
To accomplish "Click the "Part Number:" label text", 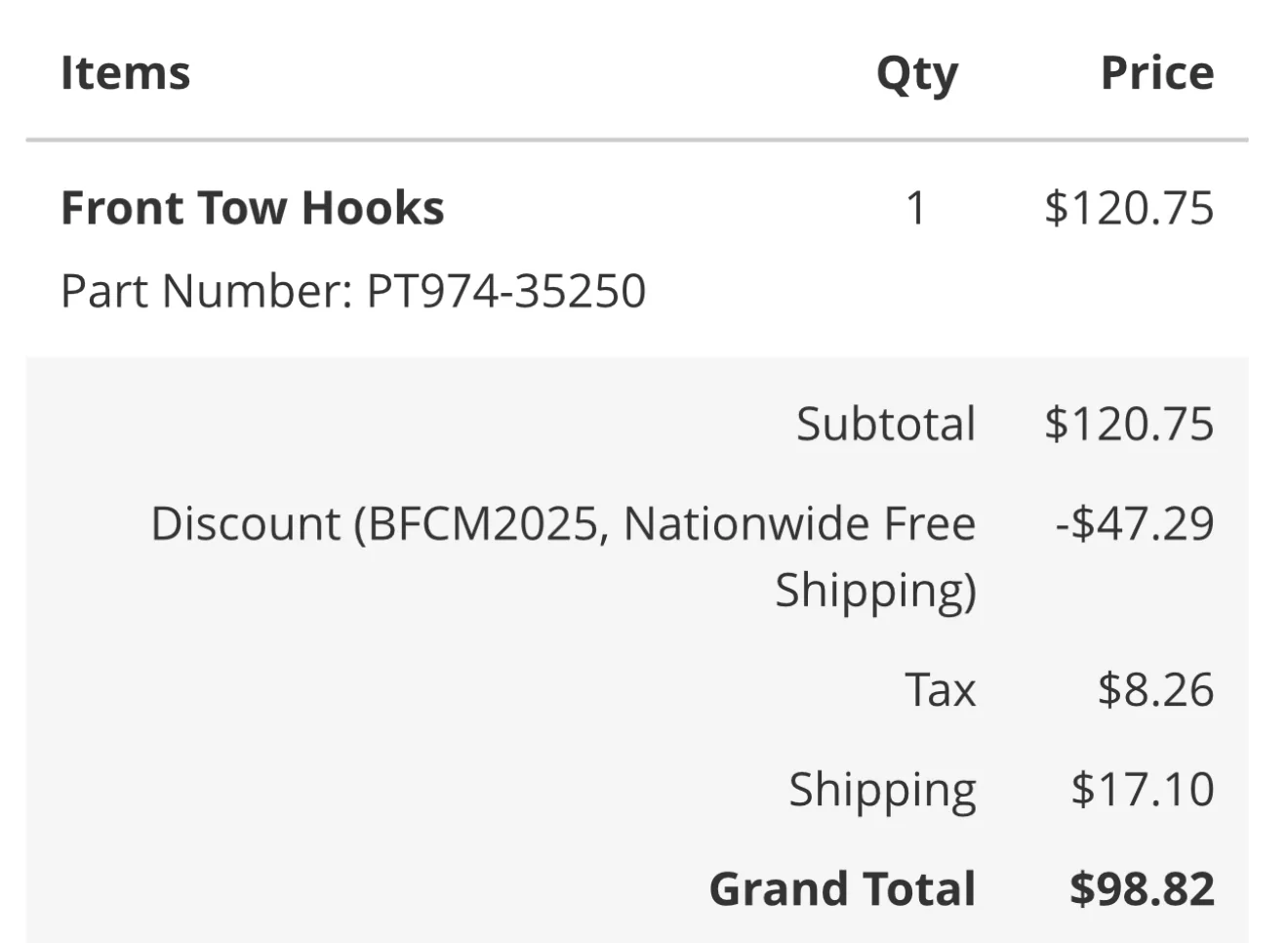I will 206,291.
